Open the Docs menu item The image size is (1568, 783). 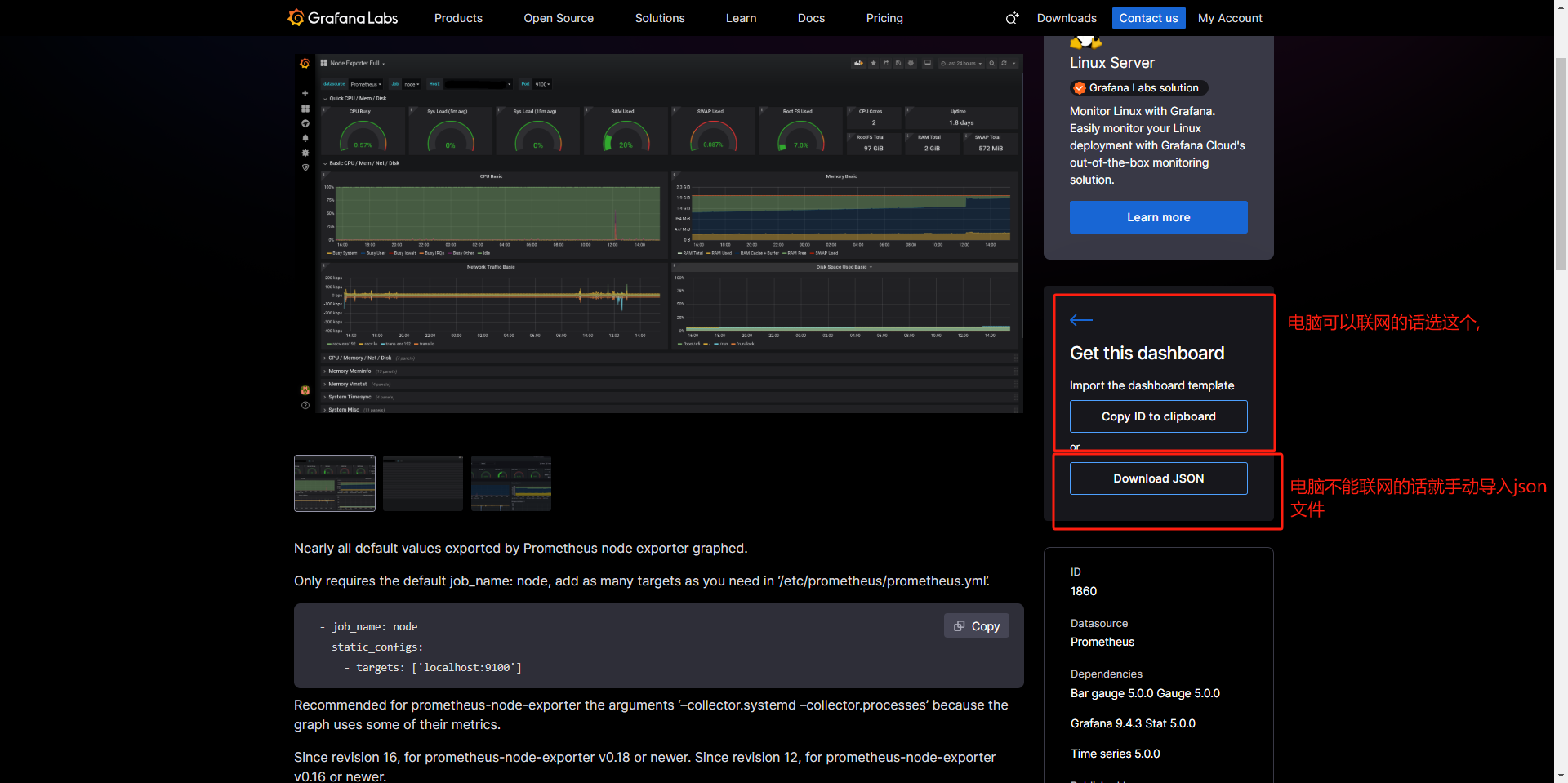(x=811, y=18)
